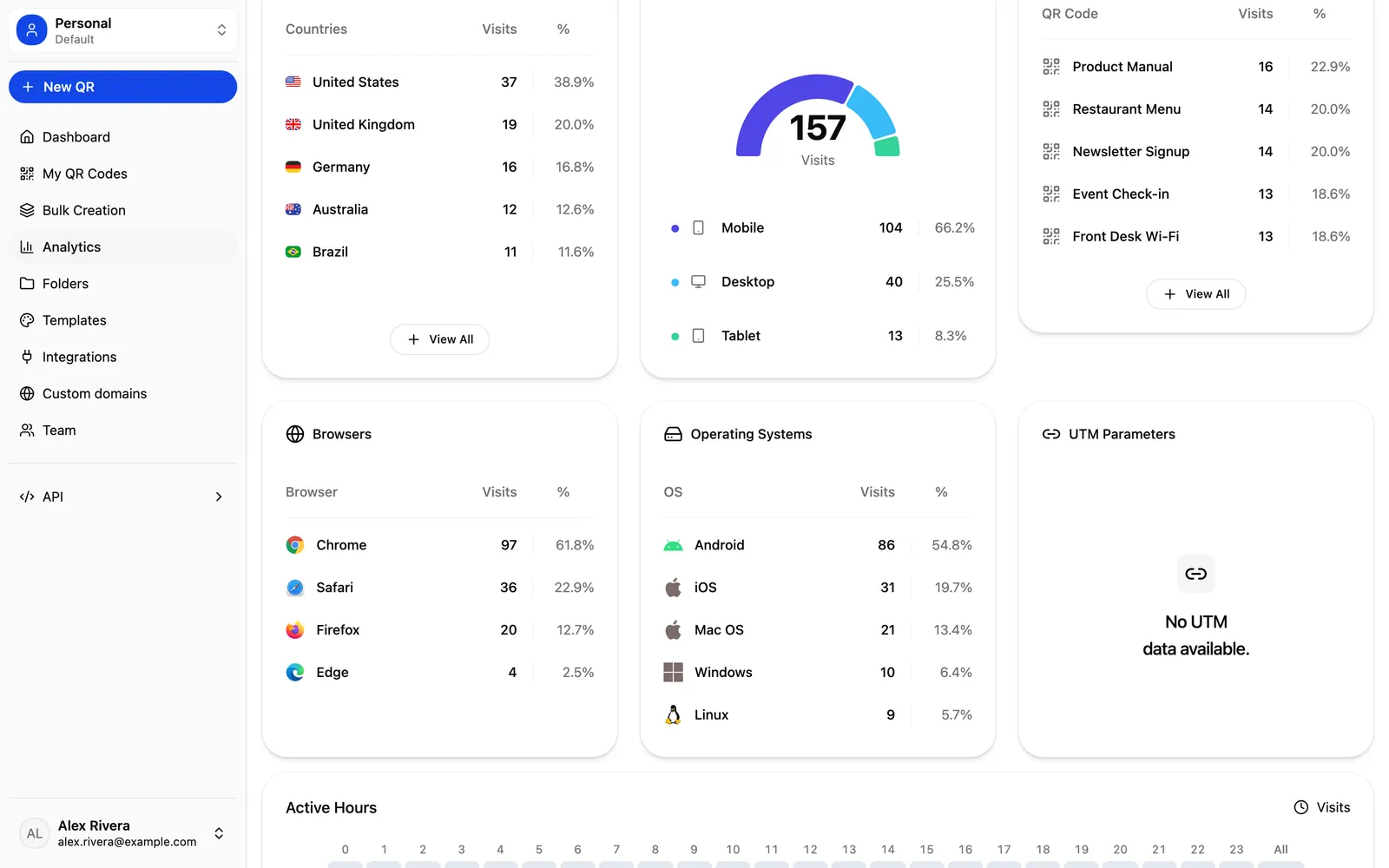Open Integrations from the sidebar

122,357
